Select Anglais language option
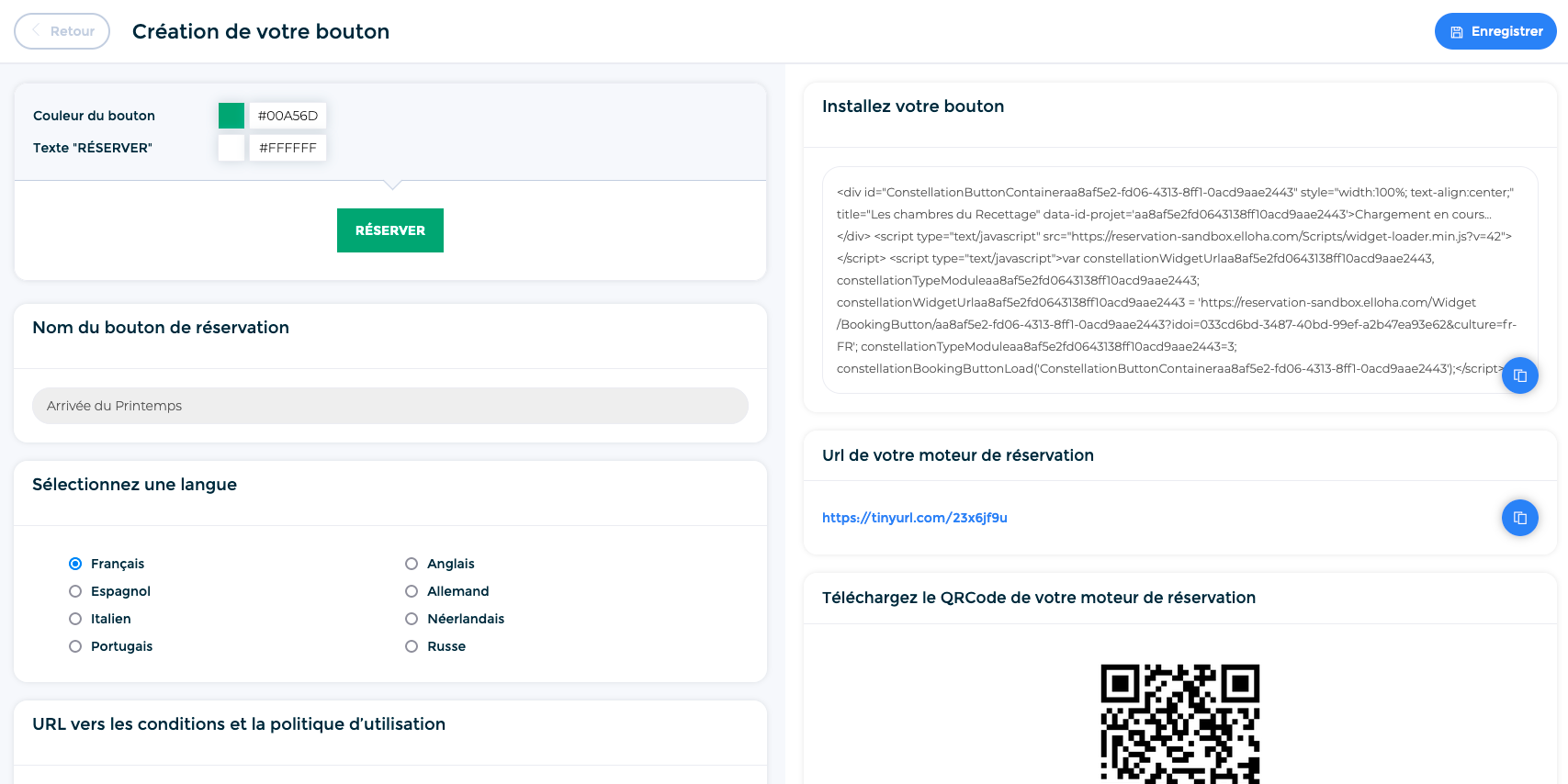This screenshot has height=784, width=1568. [x=412, y=564]
